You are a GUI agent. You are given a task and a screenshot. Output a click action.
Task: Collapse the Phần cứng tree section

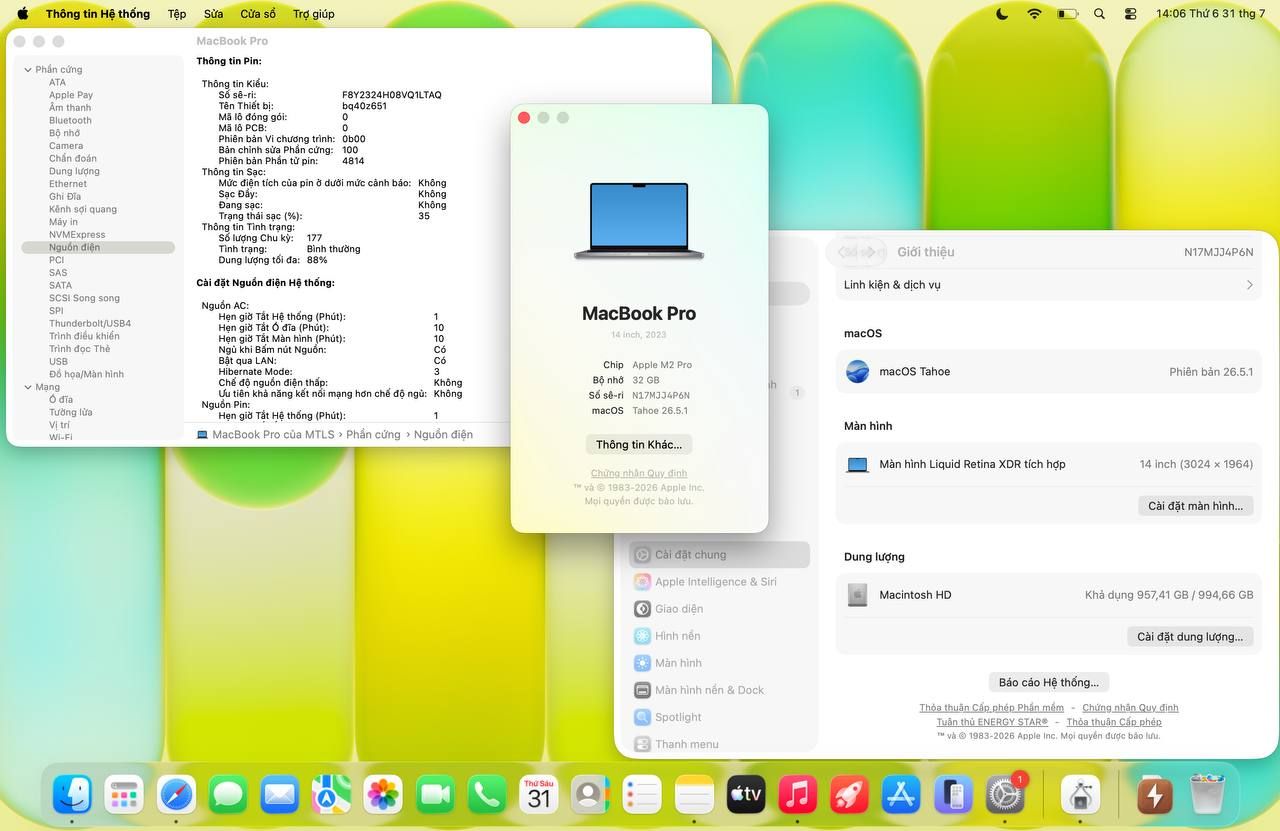pyautogui.click(x=27, y=70)
